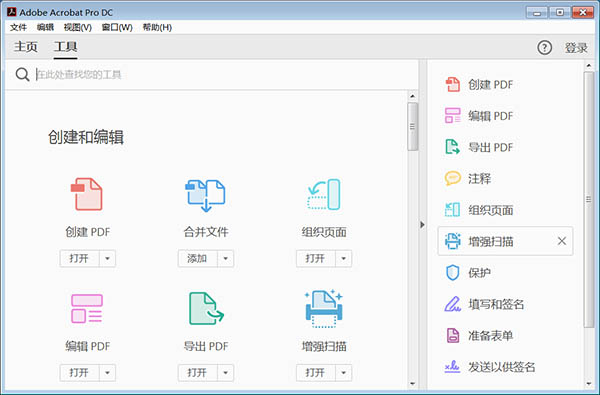
Task: Click main panel scrollbar up arrow
Action: pyautogui.click(x=412, y=96)
